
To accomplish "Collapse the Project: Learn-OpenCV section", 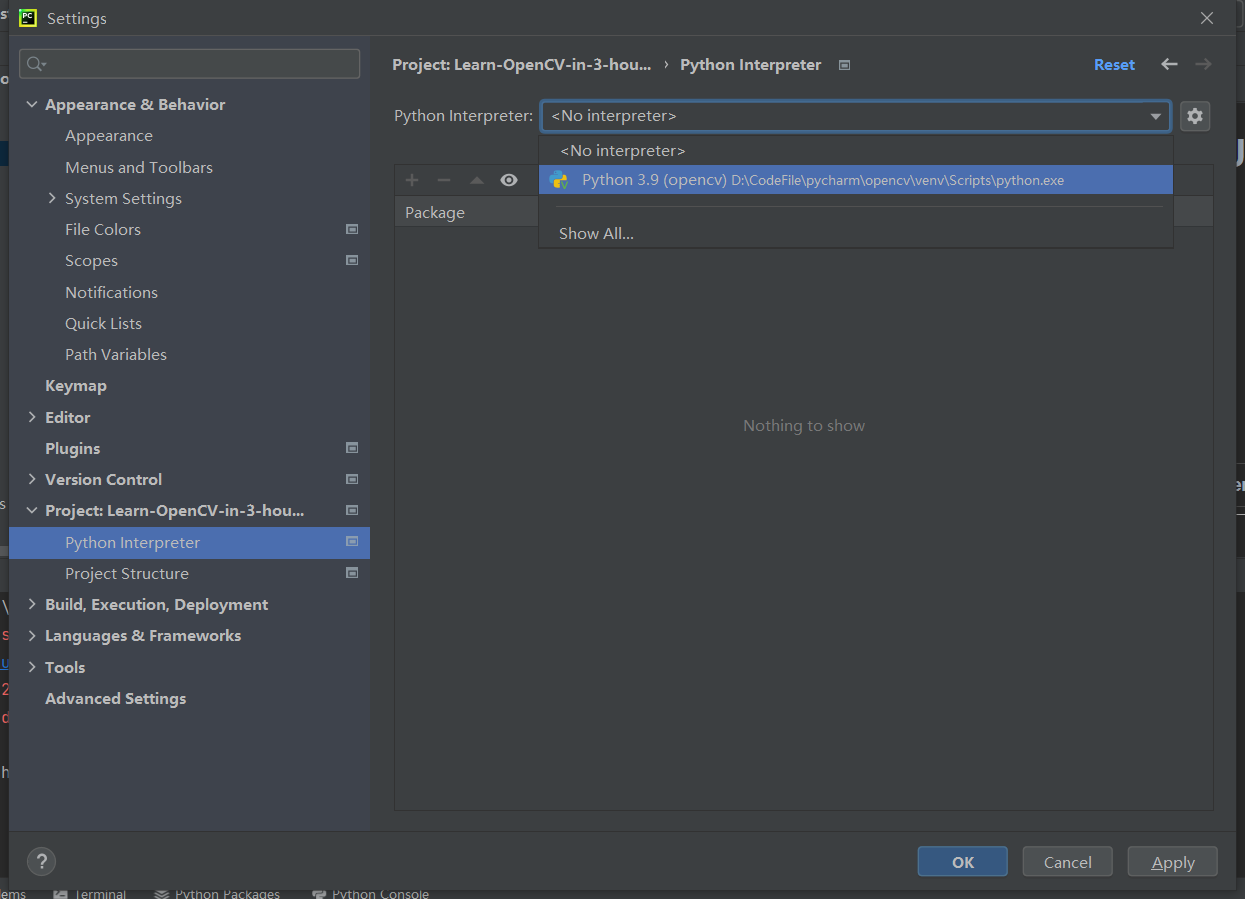I will (x=32, y=510).
